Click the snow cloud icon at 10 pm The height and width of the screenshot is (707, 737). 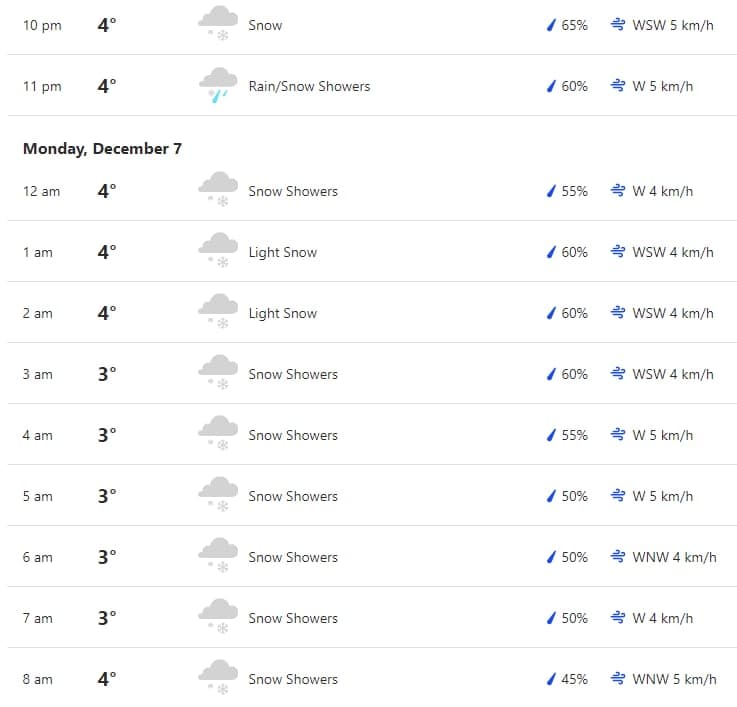pos(218,23)
